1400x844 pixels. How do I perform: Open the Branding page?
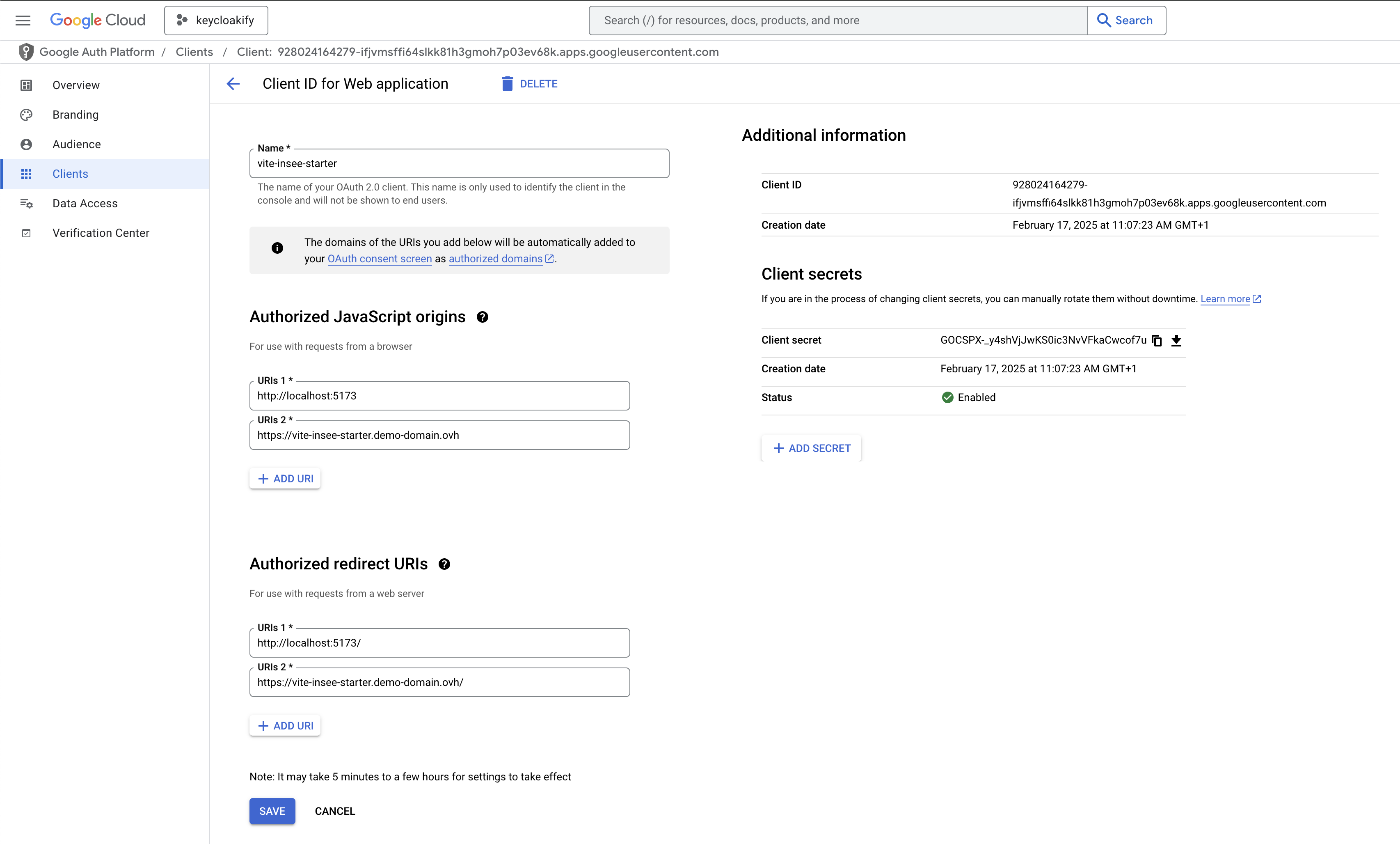(75, 115)
